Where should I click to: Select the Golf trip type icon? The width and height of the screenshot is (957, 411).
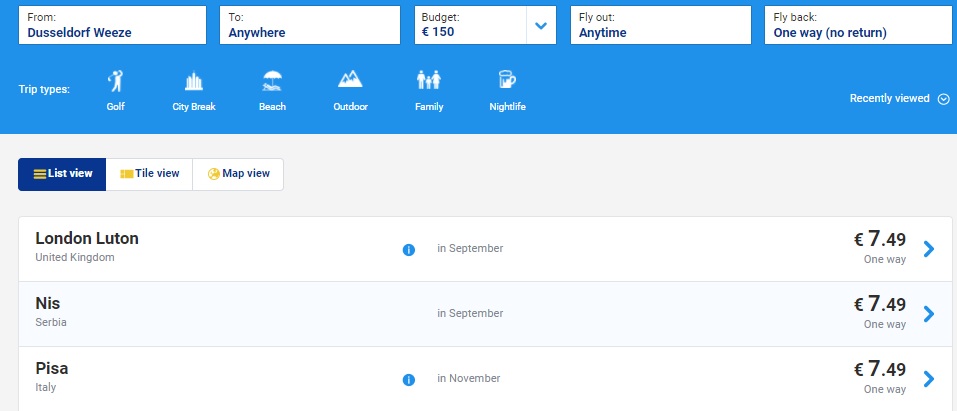(x=115, y=81)
